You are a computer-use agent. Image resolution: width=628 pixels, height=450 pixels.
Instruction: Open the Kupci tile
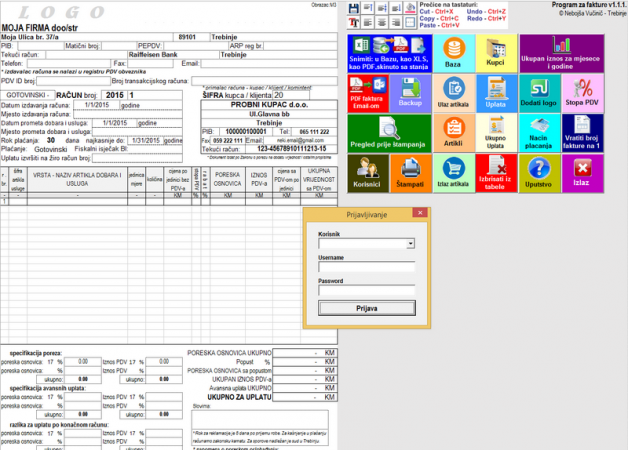click(496, 53)
